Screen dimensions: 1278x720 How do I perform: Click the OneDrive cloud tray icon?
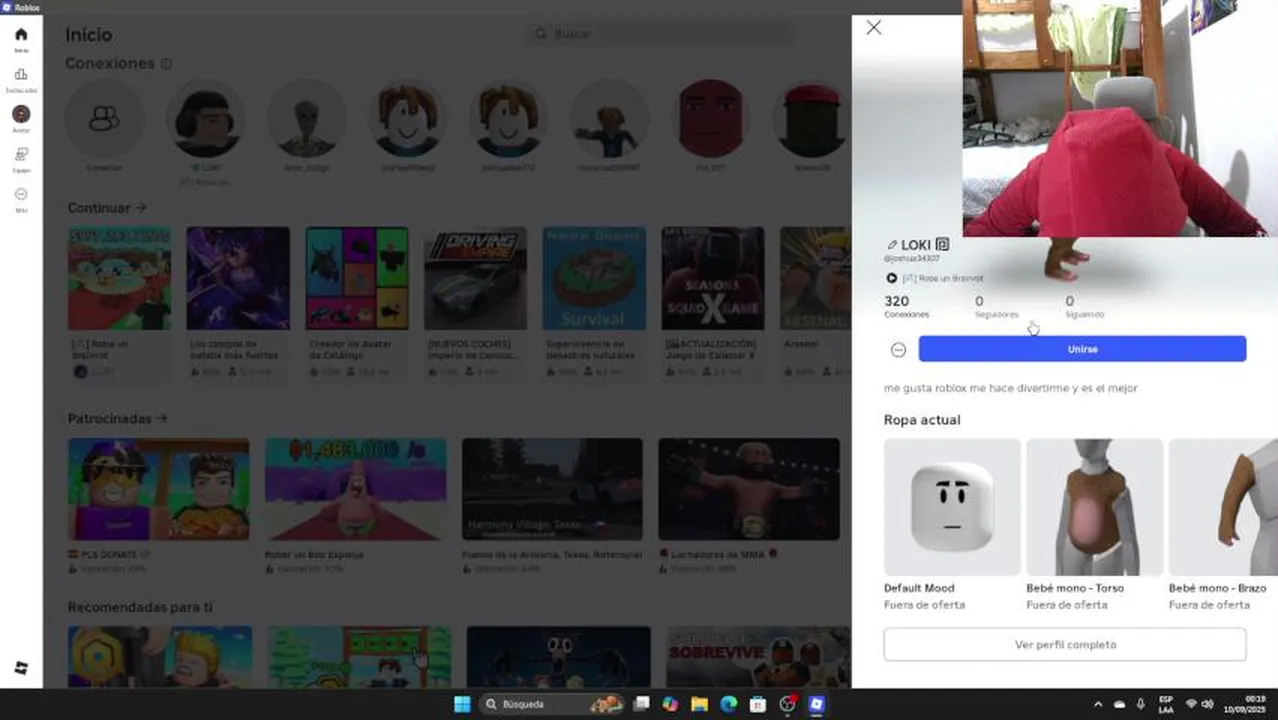coord(1119,704)
